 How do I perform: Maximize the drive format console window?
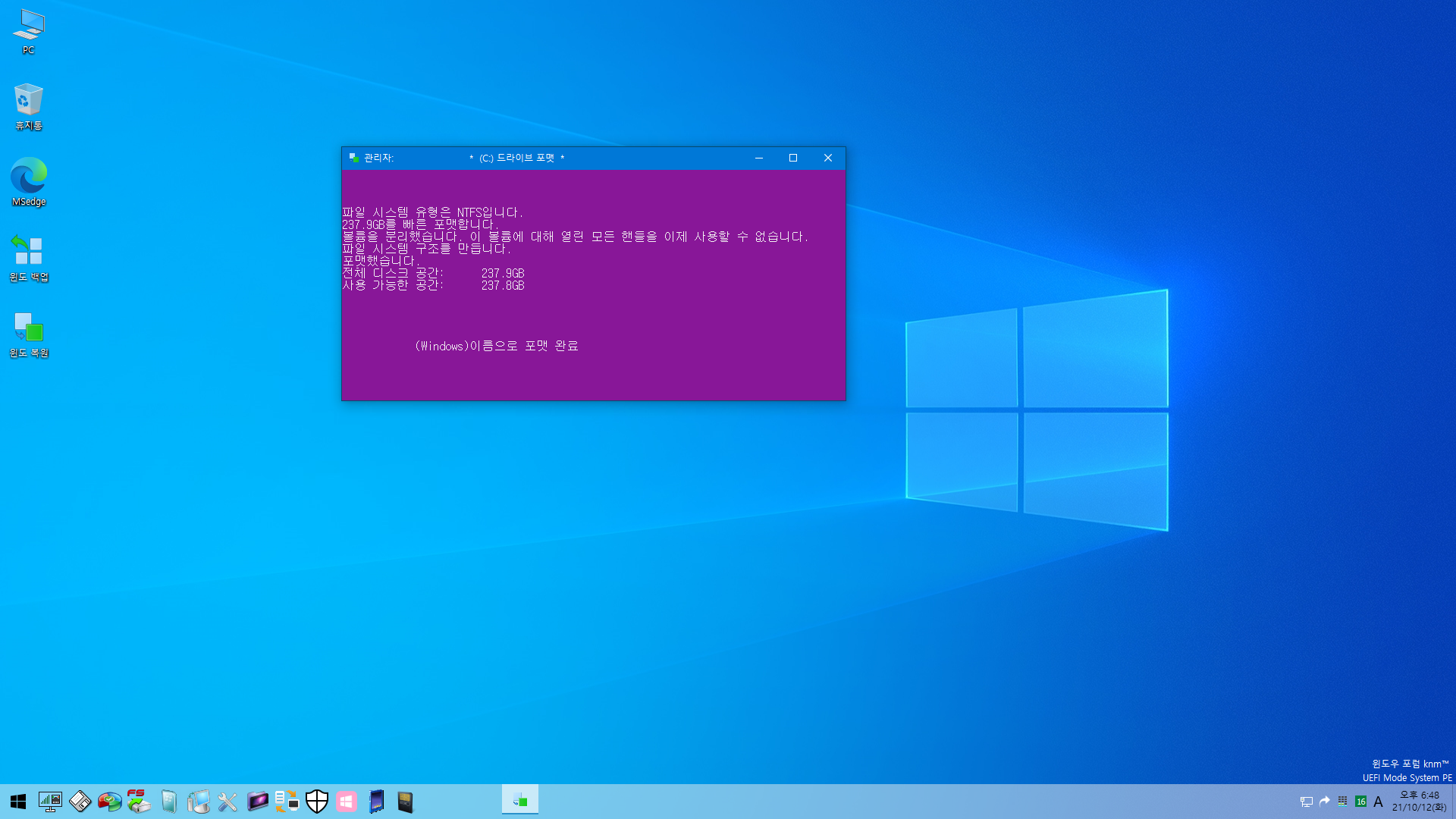[x=793, y=158]
